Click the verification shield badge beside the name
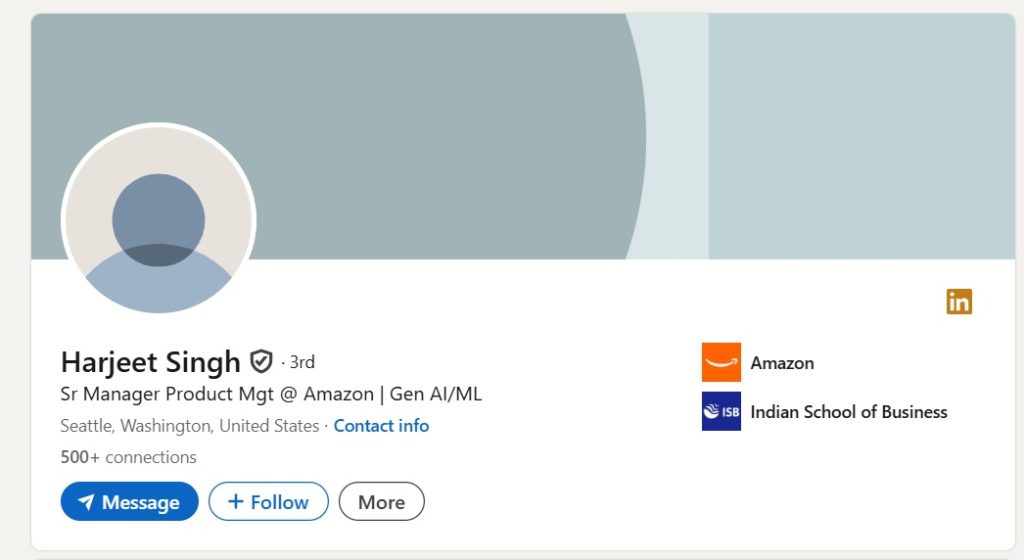This screenshot has height=560, width=1024. coord(261,361)
